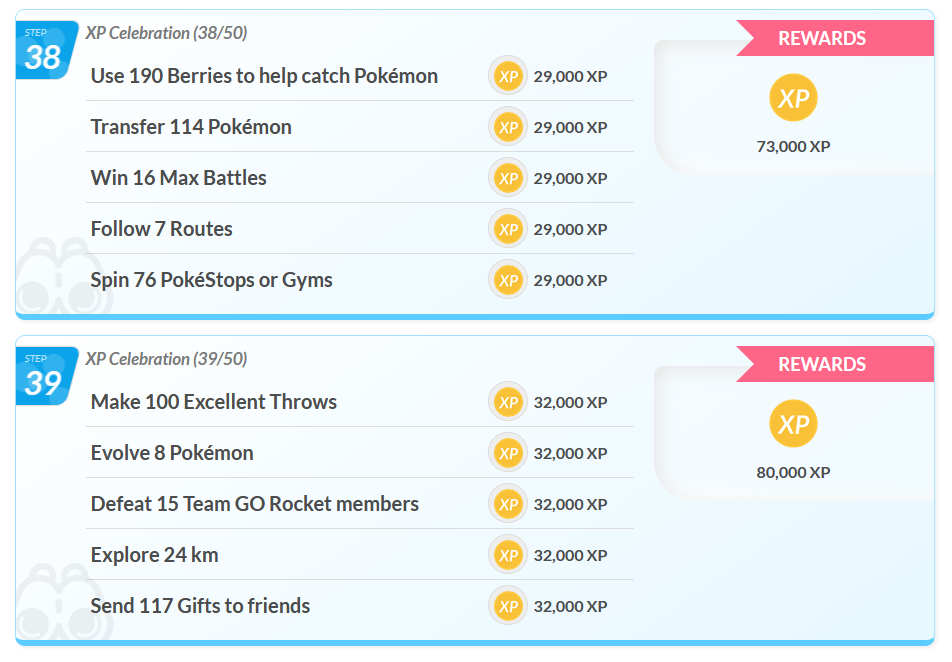Click the XP icon beside Win 16 Max Battles
Screen dimensions: 952x662
click(508, 178)
